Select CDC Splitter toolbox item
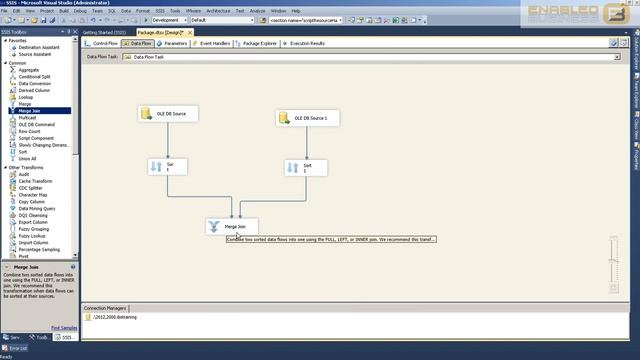This screenshot has width=640, height=360. pos(30,188)
